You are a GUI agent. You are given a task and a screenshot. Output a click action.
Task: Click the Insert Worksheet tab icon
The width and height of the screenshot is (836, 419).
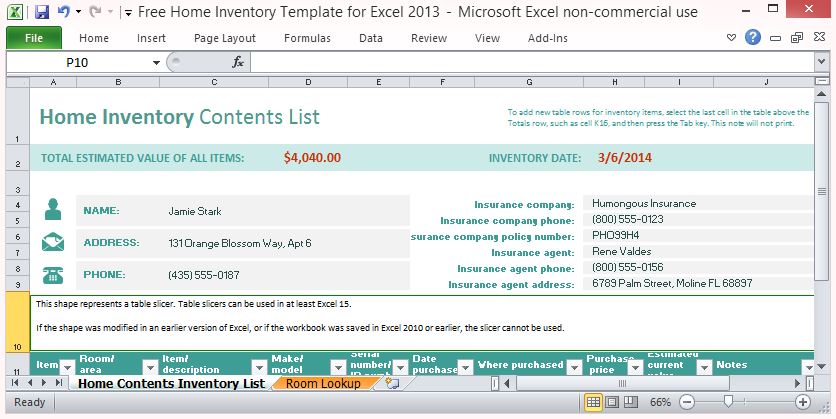tap(392, 383)
